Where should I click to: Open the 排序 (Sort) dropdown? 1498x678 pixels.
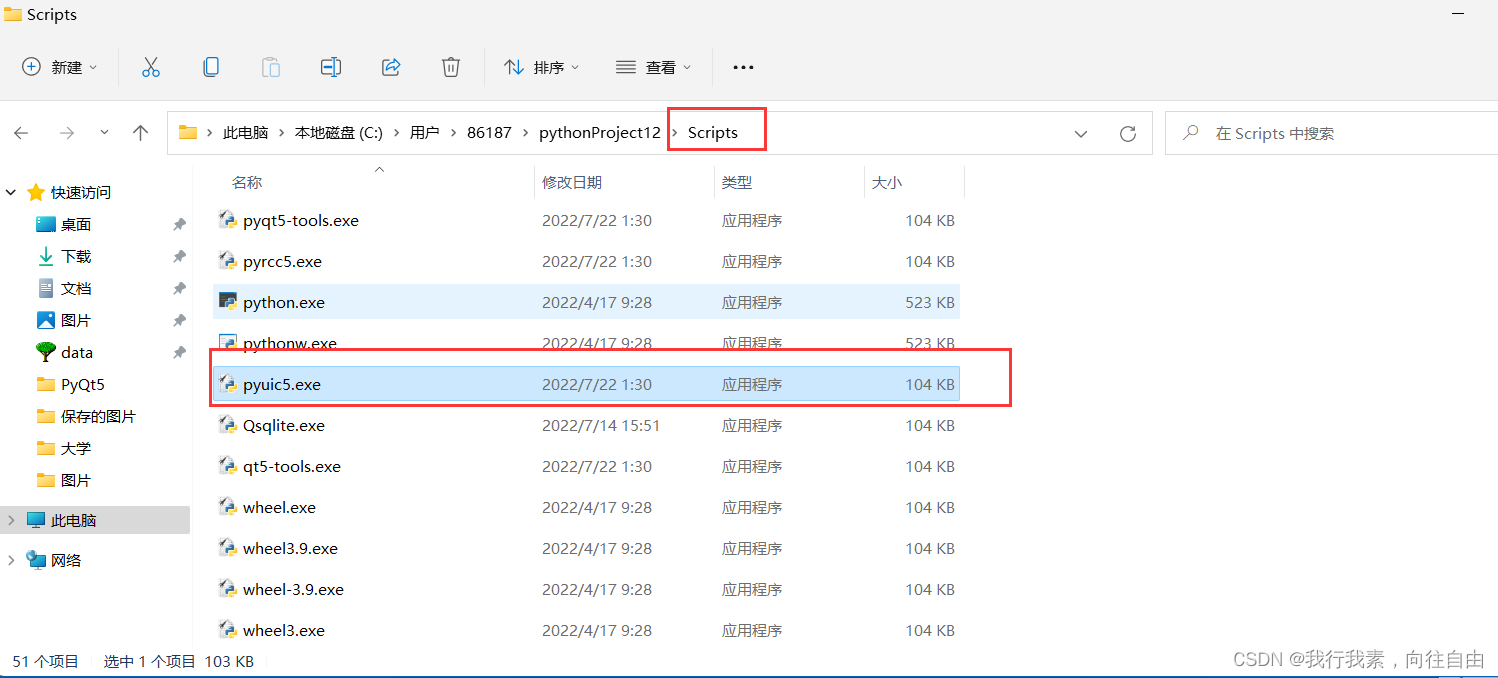point(541,67)
